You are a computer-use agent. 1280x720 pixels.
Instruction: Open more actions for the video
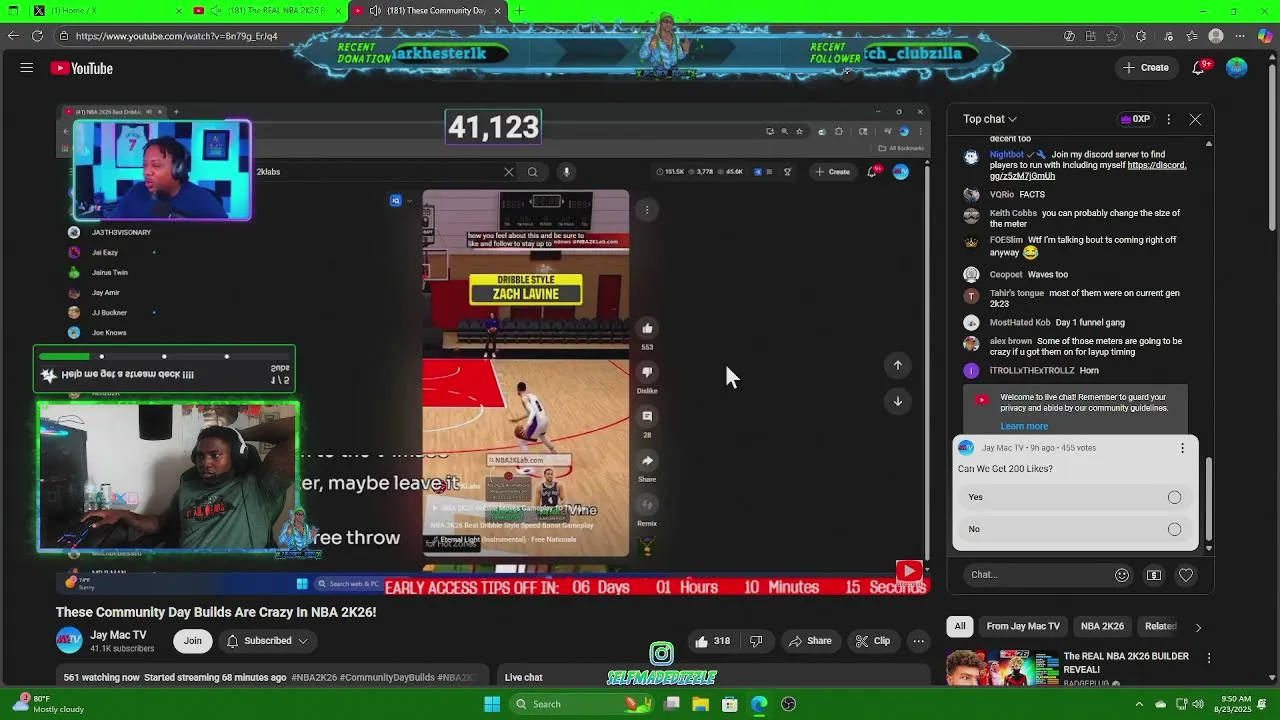point(918,641)
